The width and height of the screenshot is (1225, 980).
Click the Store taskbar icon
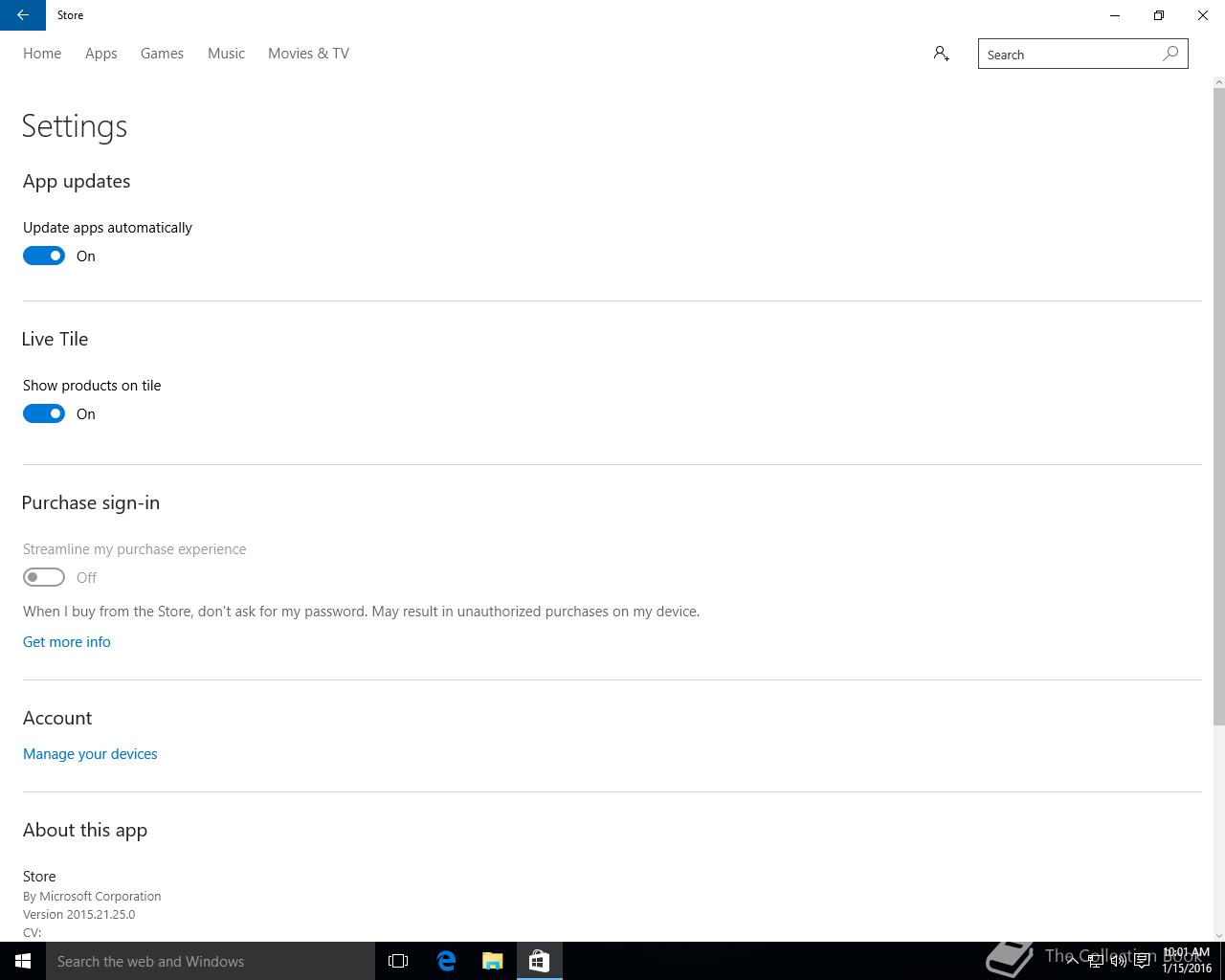pyautogui.click(x=539, y=961)
